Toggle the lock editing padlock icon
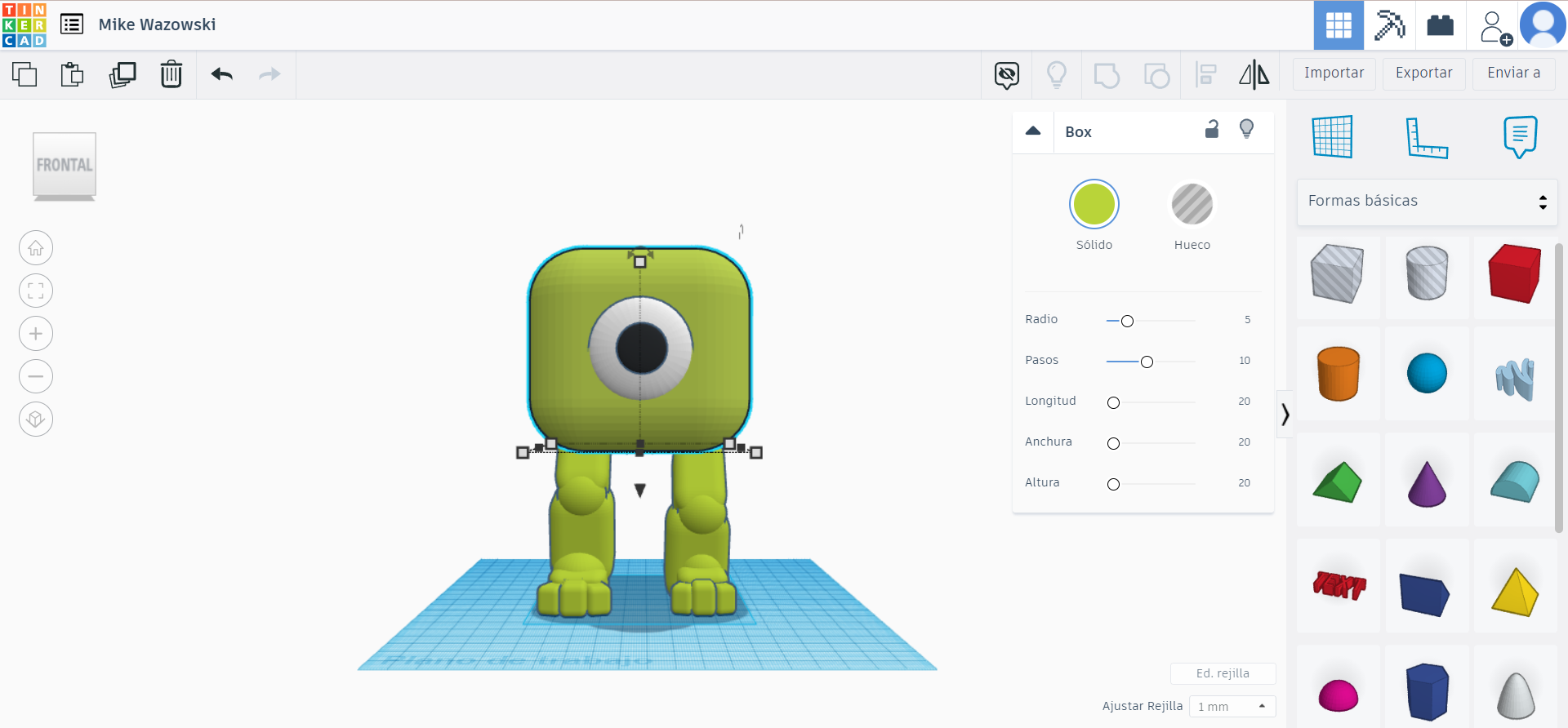Screen dimensions: 1568x728 point(1212,129)
